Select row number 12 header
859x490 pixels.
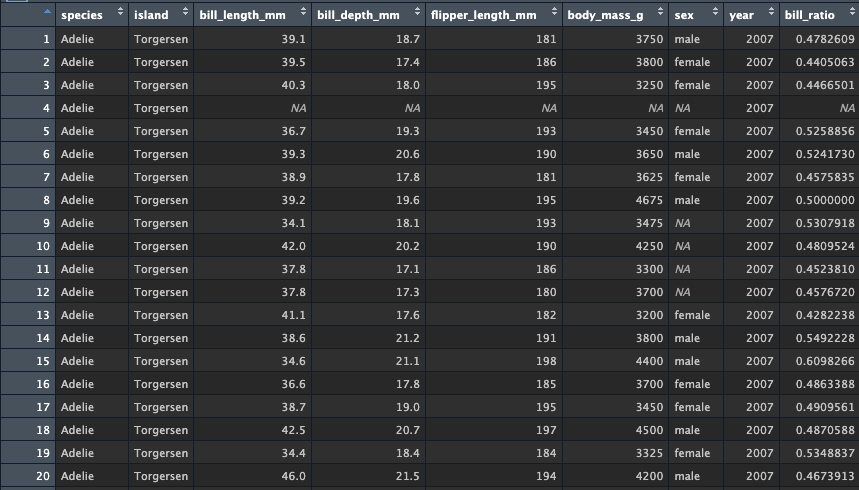pyautogui.click(x=28, y=292)
